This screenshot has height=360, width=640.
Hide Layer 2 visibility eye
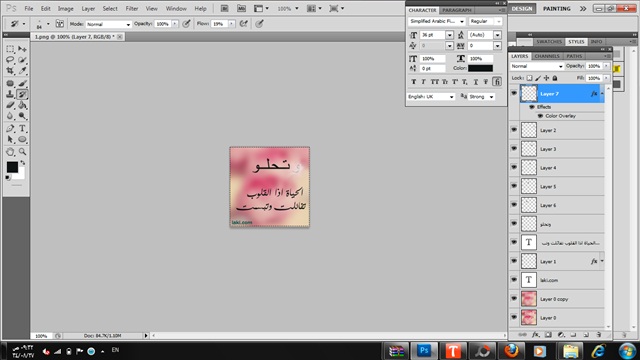click(514, 130)
